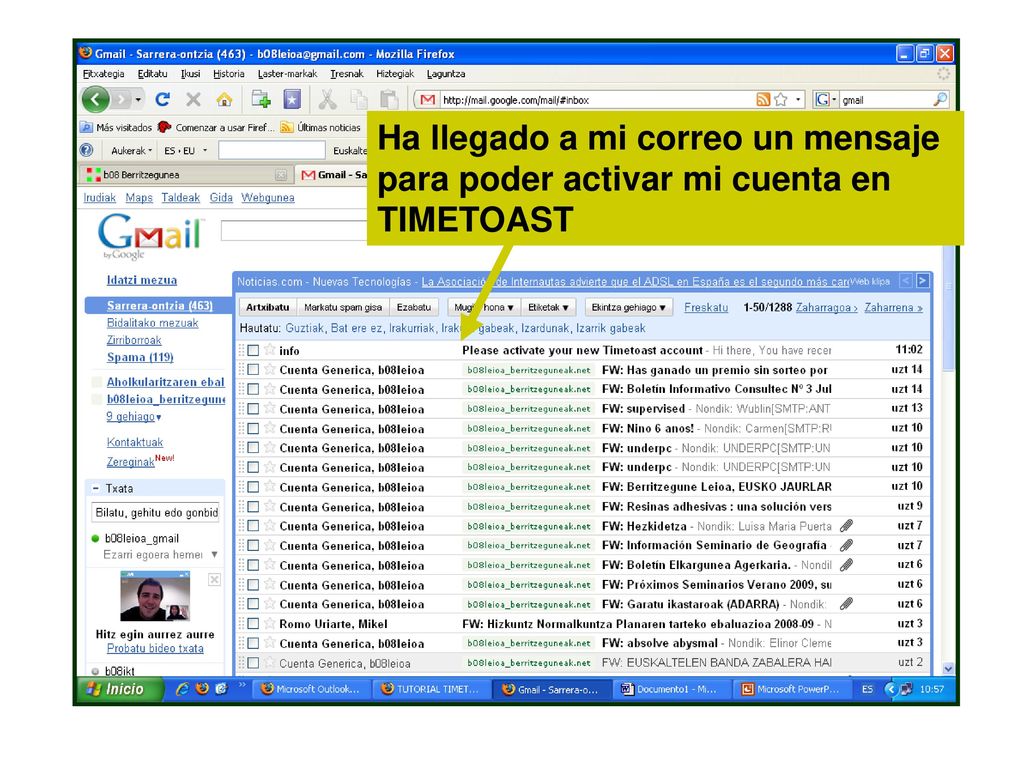Click Markatu spam gisa button
Viewport: 1024px width, 768px height.
343,307
